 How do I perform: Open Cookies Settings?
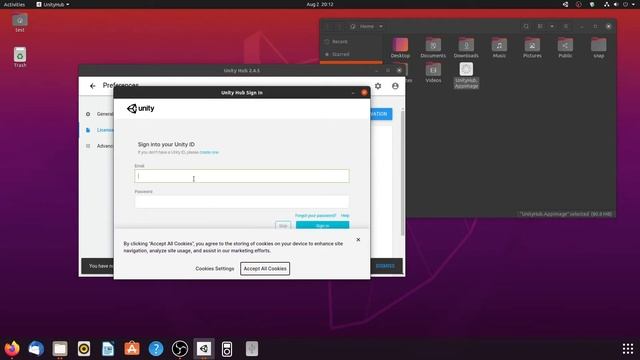click(215, 269)
